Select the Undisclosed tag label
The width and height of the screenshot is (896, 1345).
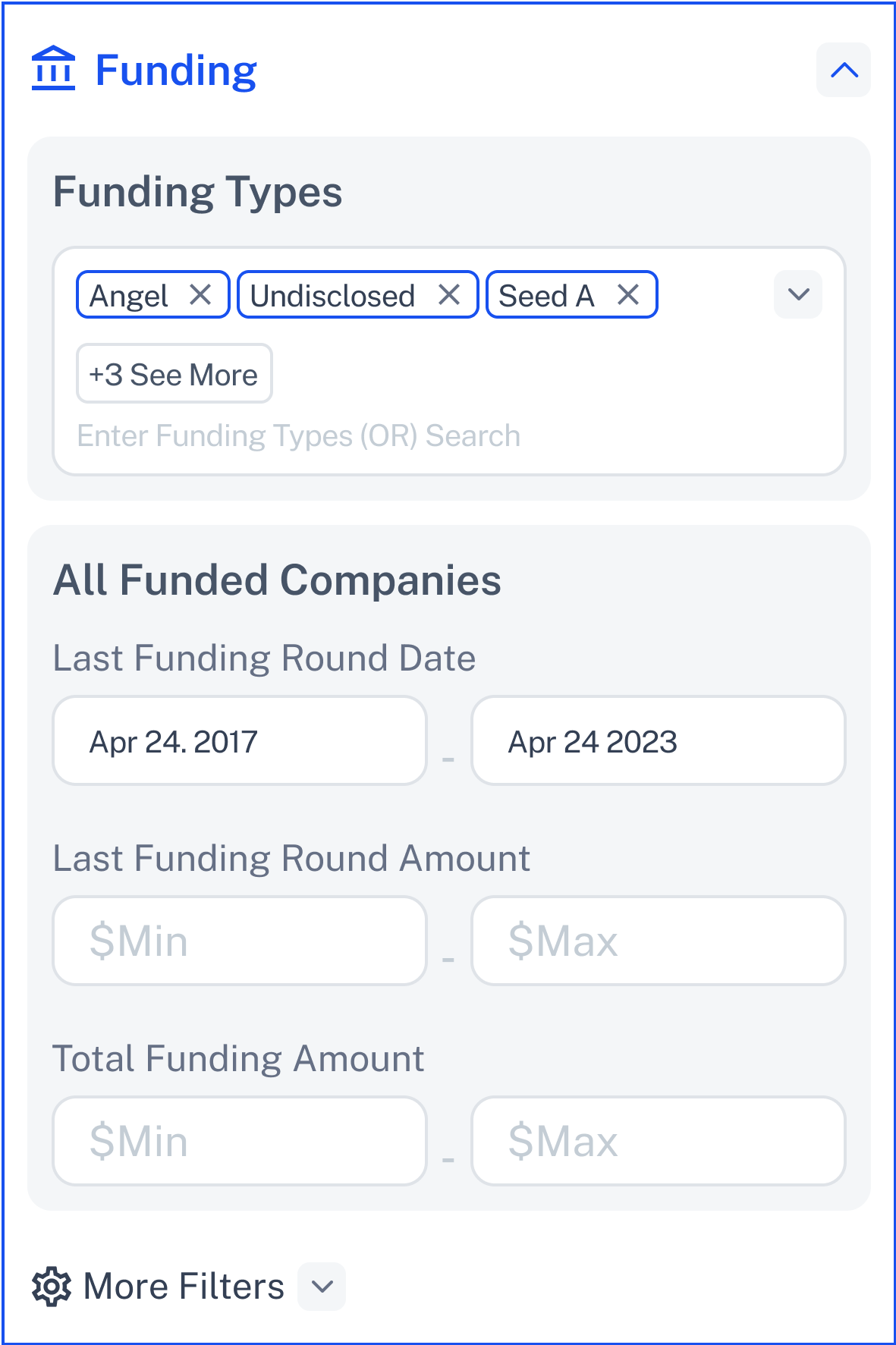332,296
